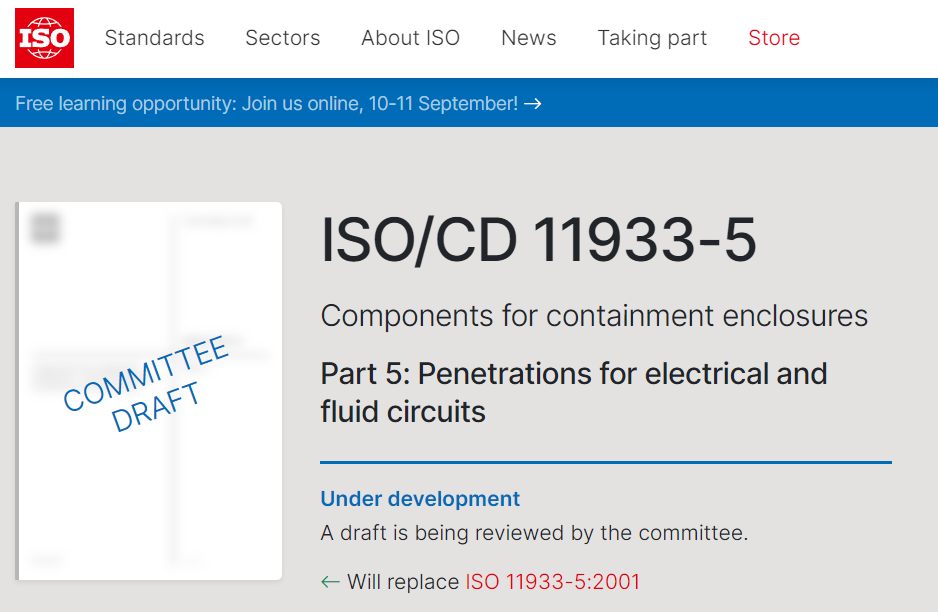Open the About ISO menu
Screen dimensions: 938x612
tap(410, 38)
